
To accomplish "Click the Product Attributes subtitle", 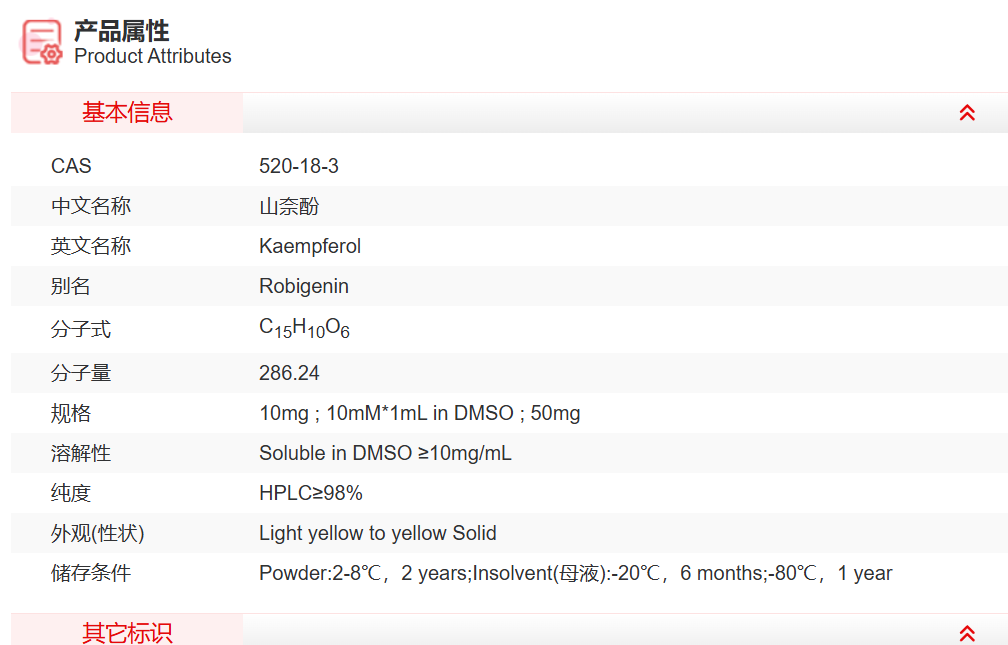I will 151,57.
